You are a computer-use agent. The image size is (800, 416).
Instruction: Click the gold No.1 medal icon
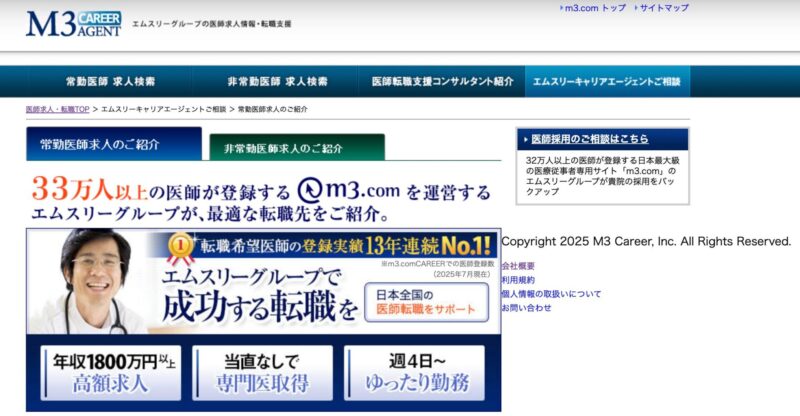point(180,248)
